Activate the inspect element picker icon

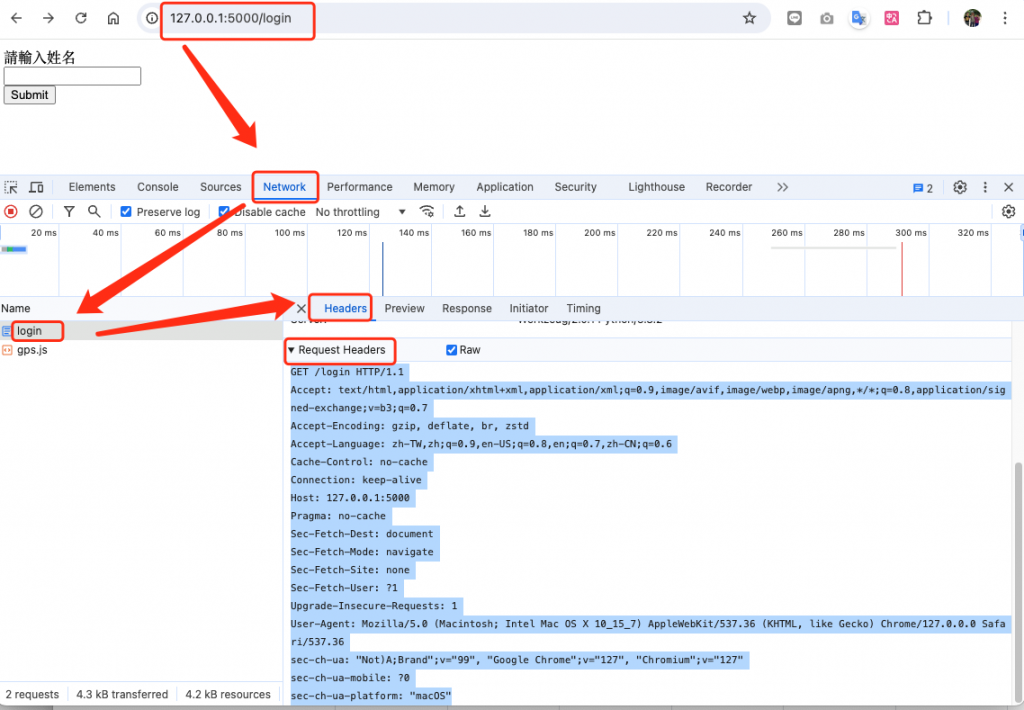[x=11, y=187]
